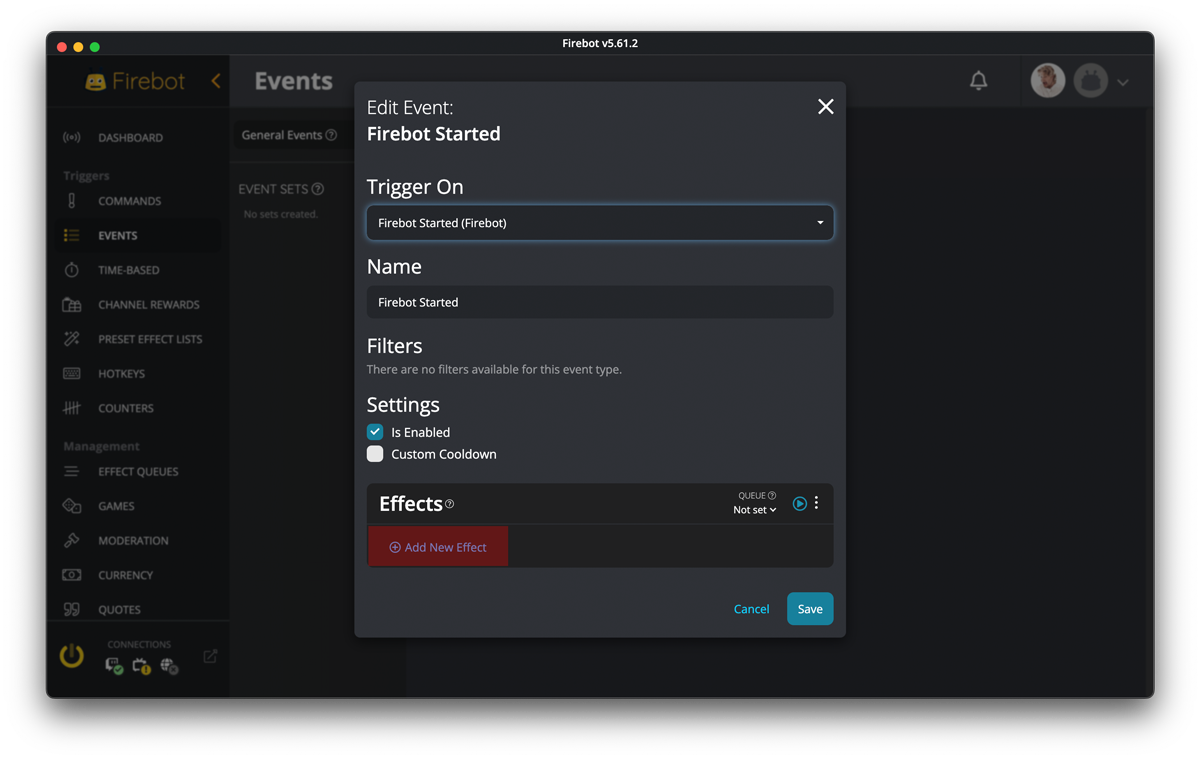This screenshot has height=759, width=1200.
Task: Click help icon beside General Events
Action: coord(331,135)
